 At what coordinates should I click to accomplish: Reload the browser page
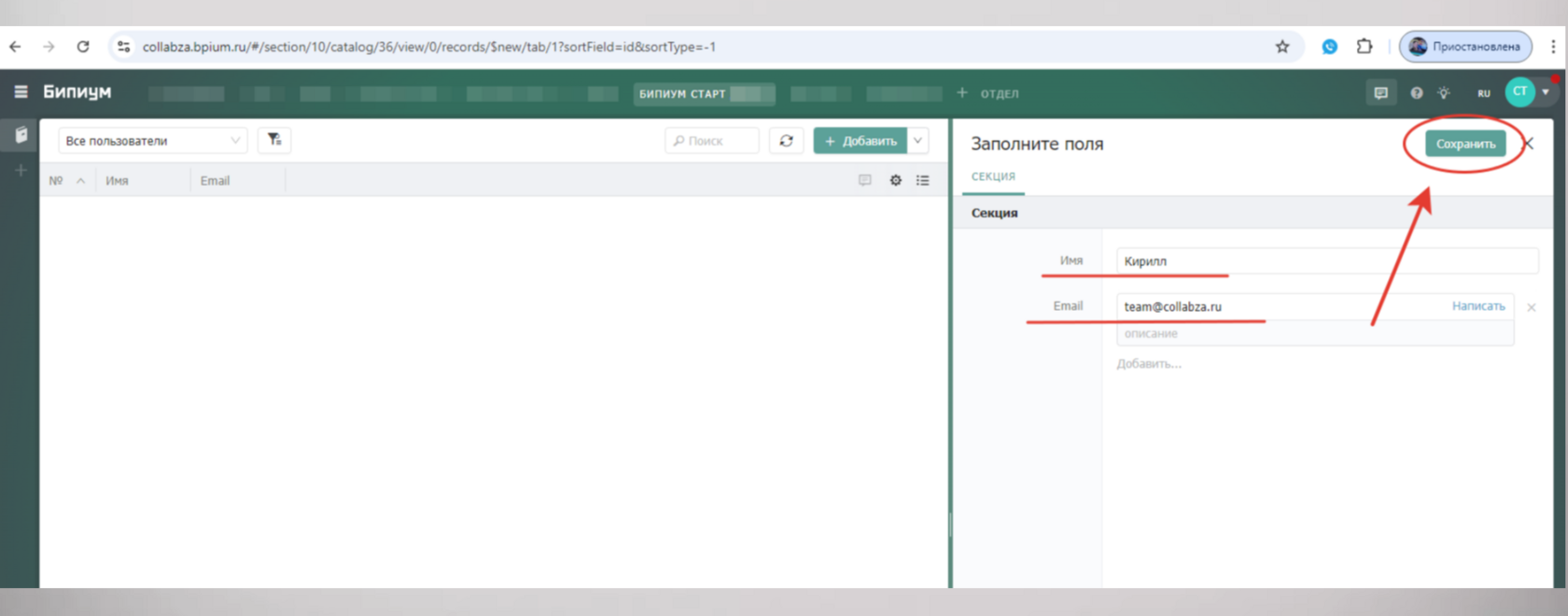click(83, 47)
